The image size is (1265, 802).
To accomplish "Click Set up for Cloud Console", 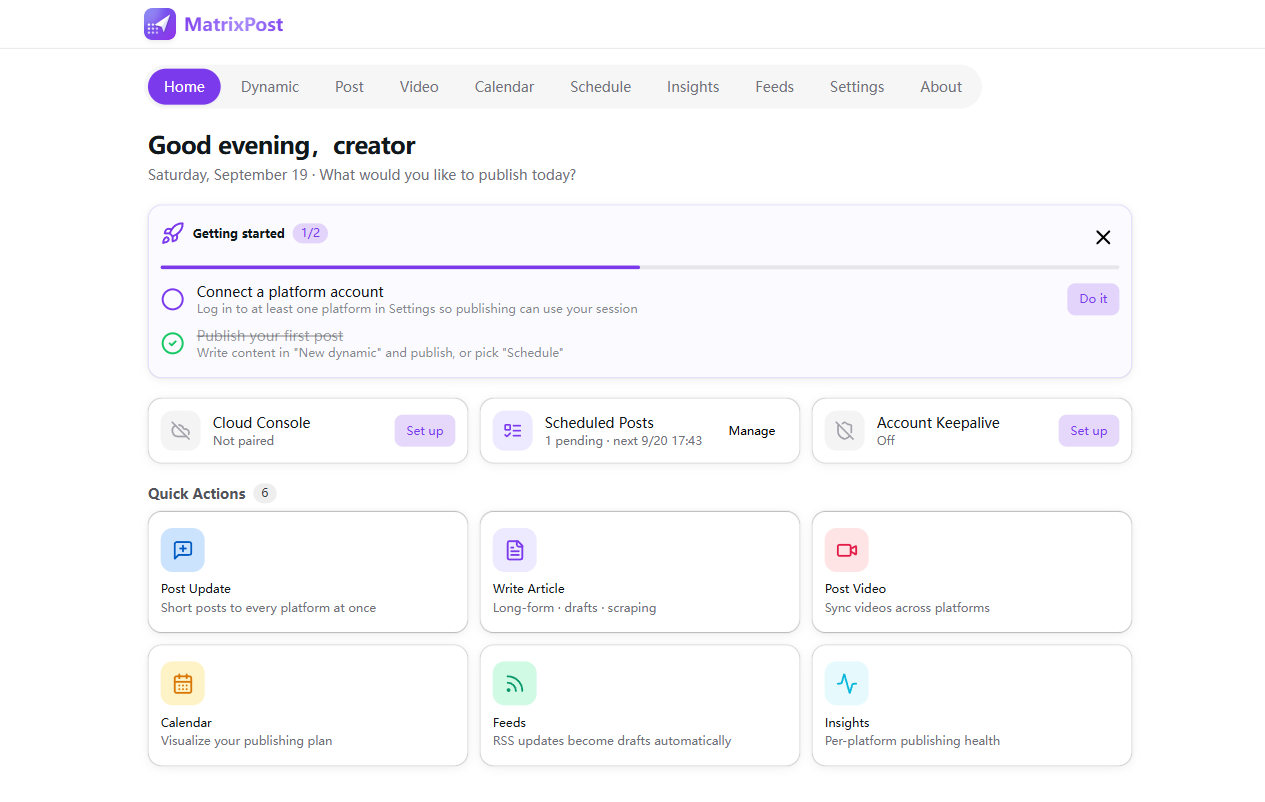I will pos(425,431).
